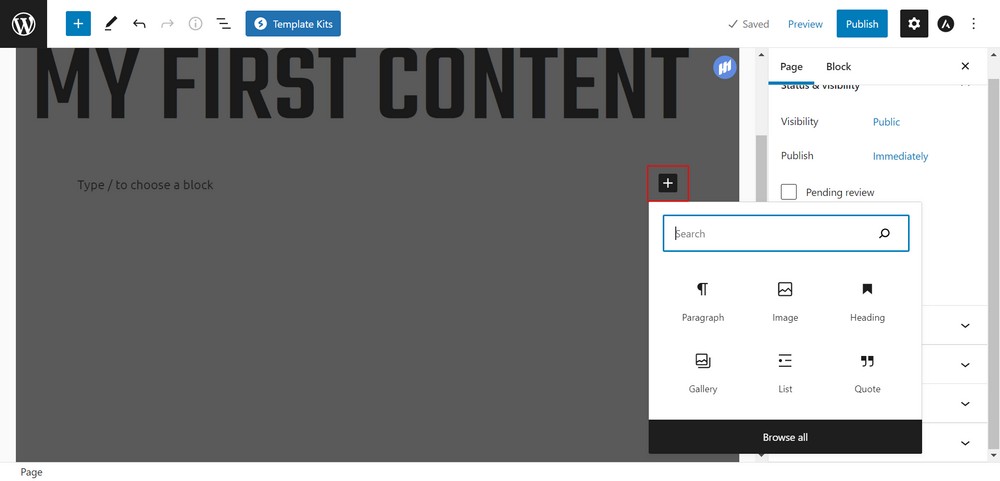
Task: Click the black Add block plus button
Action: [x=668, y=184]
